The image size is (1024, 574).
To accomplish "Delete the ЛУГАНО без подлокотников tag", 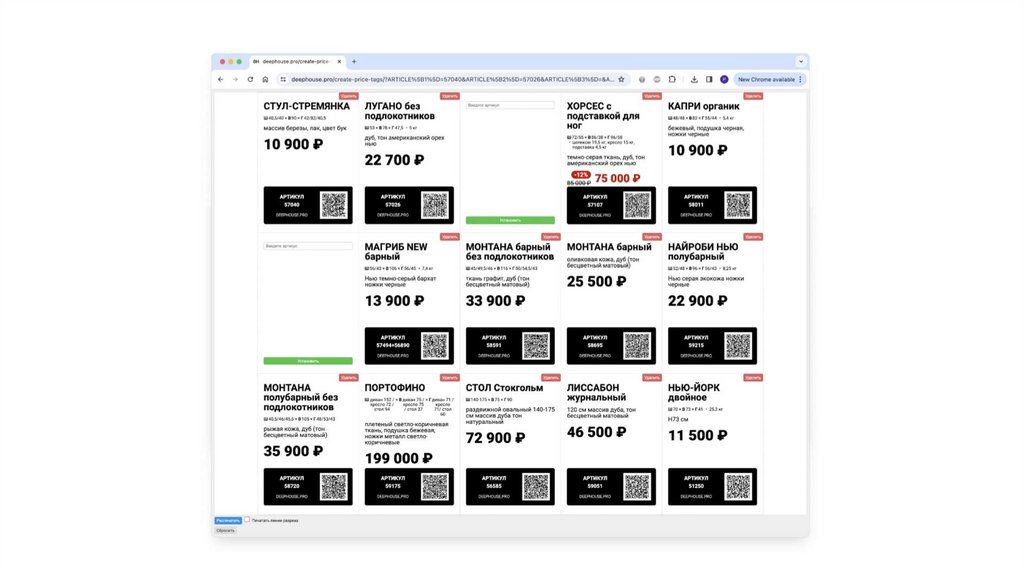I will tap(450, 96).
